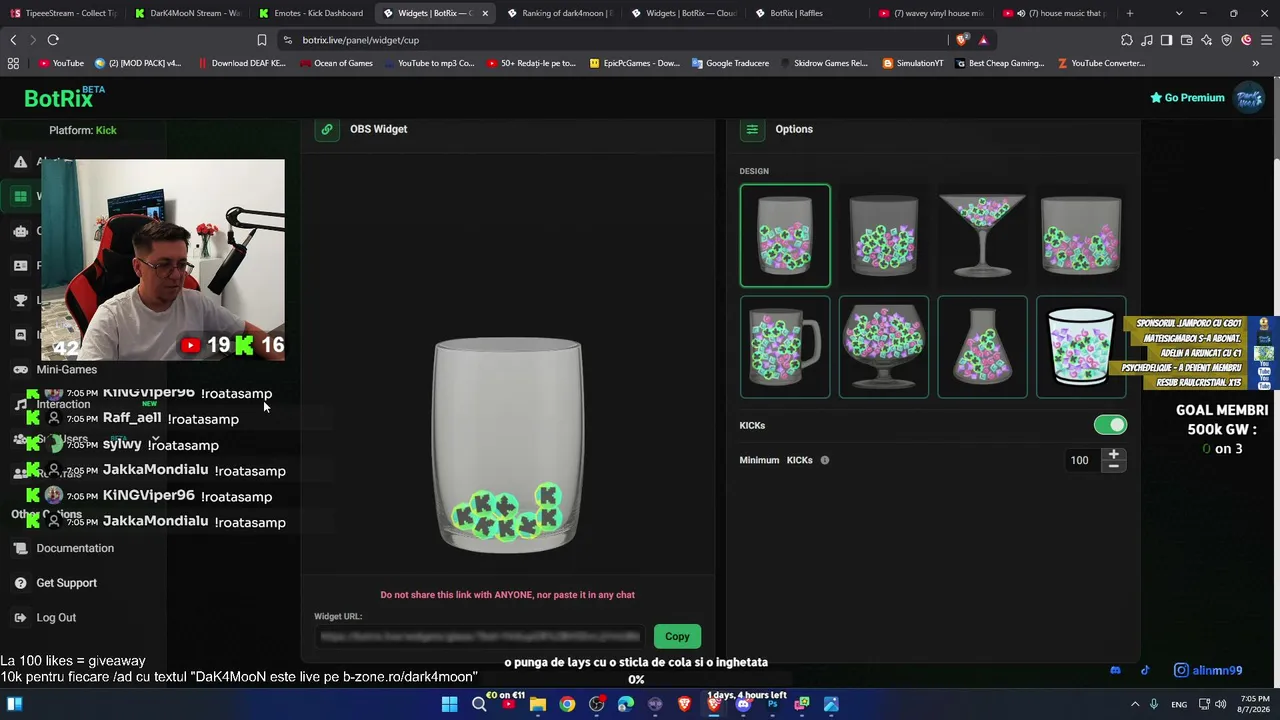Open the Best Cheap Gaming bookmark
1280x720 pixels.
(999, 63)
